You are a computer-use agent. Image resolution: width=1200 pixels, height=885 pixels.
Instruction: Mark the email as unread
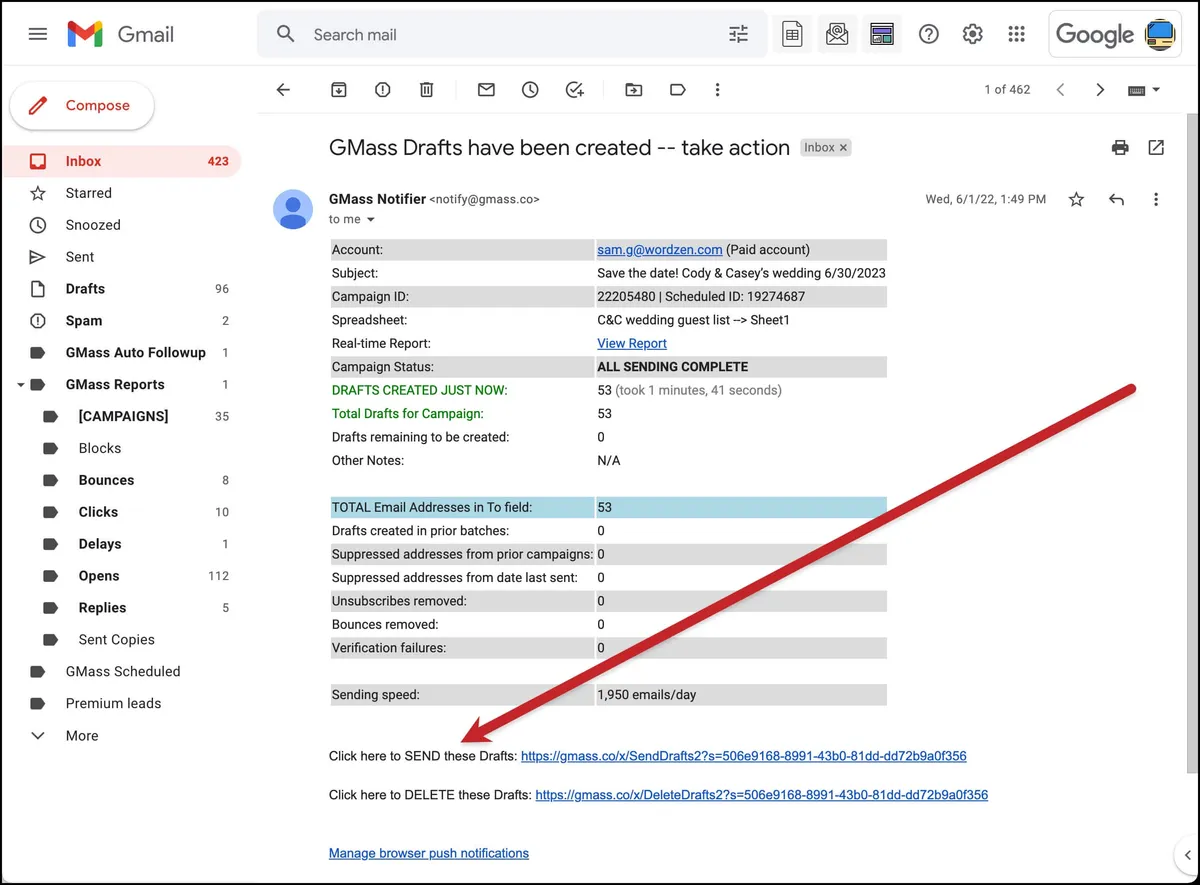pos(486,90)
